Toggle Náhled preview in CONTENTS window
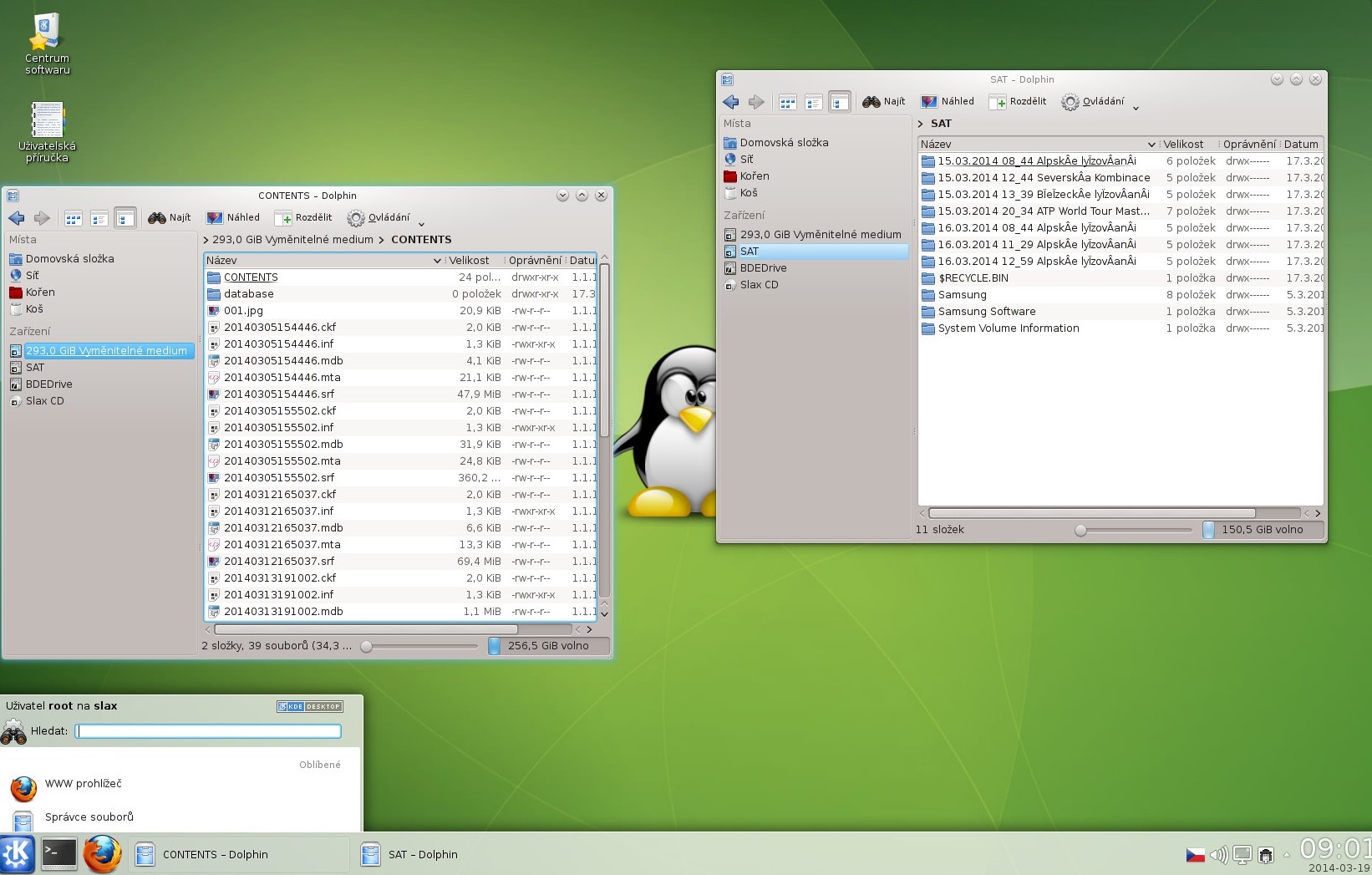 coord(233,218)
